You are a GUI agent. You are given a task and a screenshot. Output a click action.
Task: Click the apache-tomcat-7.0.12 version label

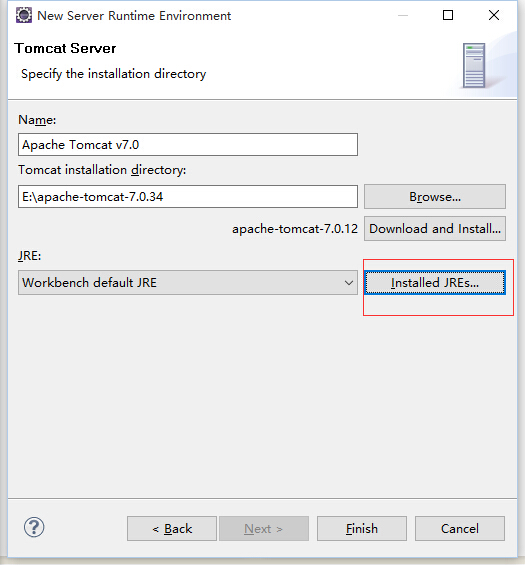tap(295, 229)
